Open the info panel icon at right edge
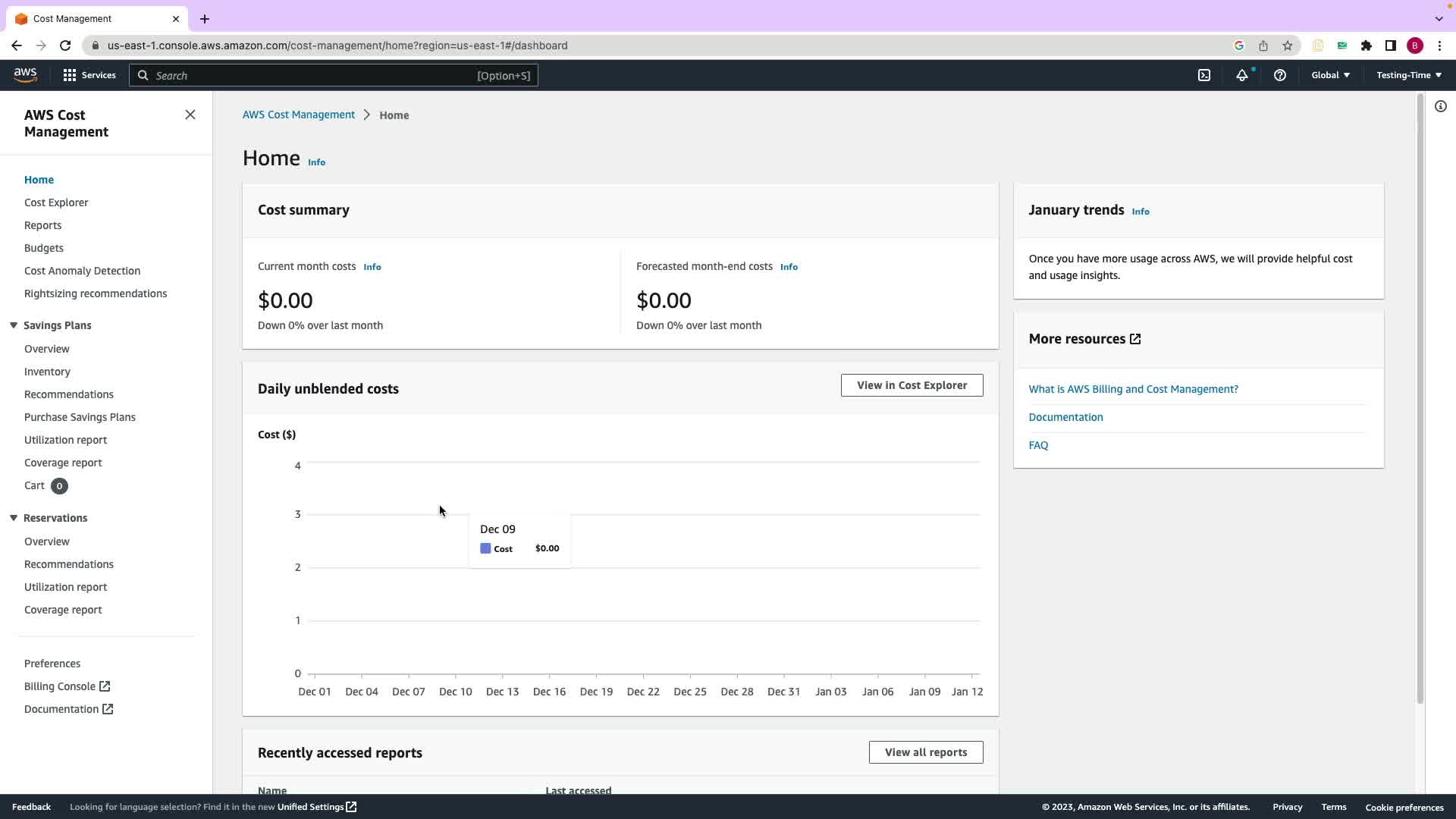1456x819 pixels. [x=1440, y=107]
